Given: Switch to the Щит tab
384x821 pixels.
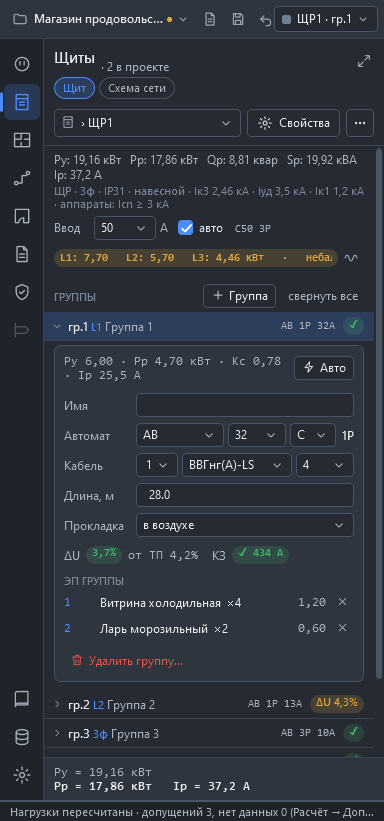Looking at the screenshot, I should pyautogui.click(x=74, y=88).
